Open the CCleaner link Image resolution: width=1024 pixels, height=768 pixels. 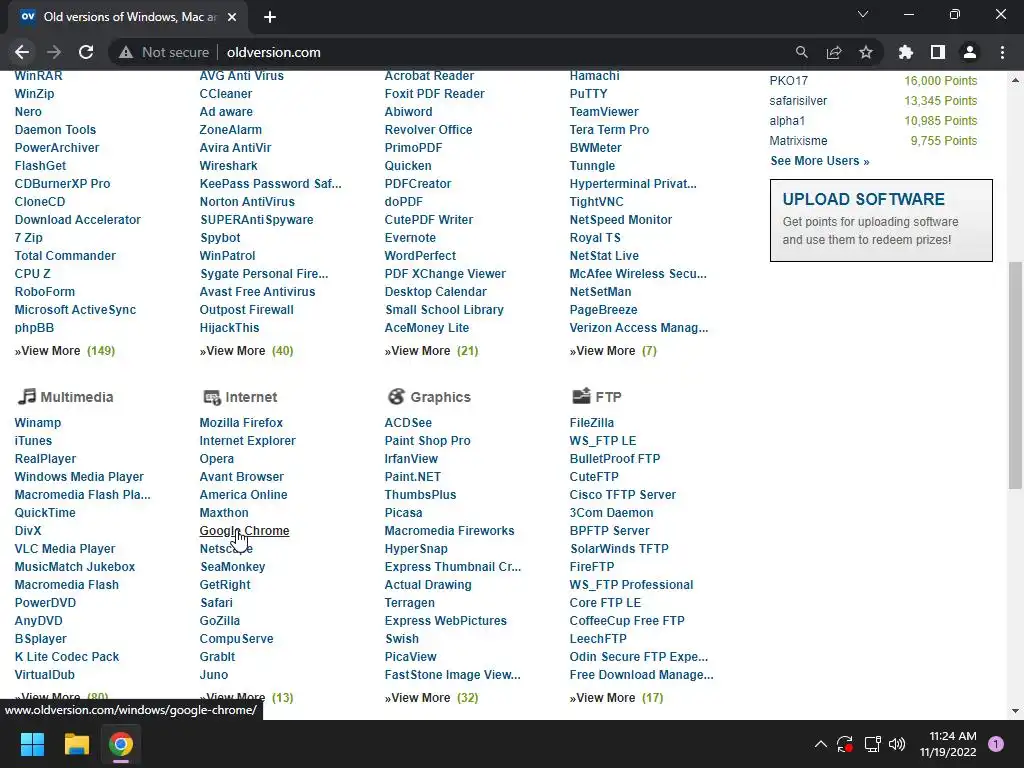point(225,93)
